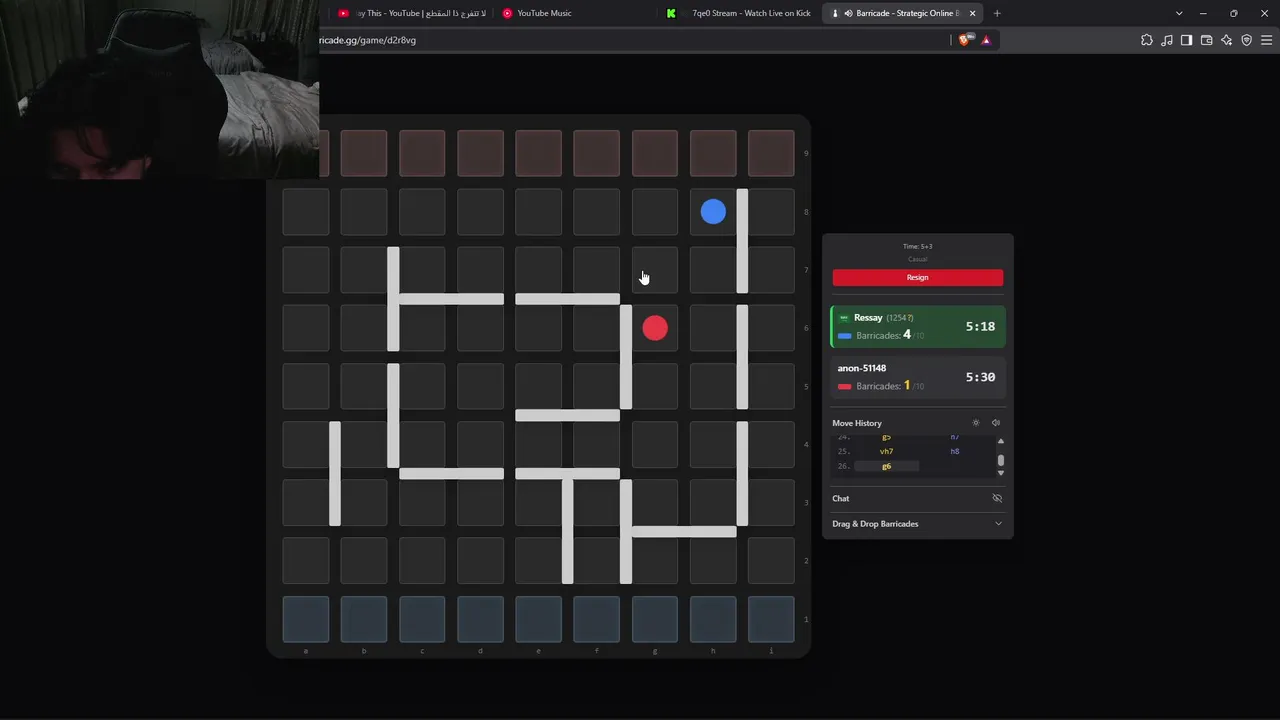Switch to the 7qe0 Stream Kick tab
The width and height of the screenshot is (1280, 720).
tap(740, 13)
